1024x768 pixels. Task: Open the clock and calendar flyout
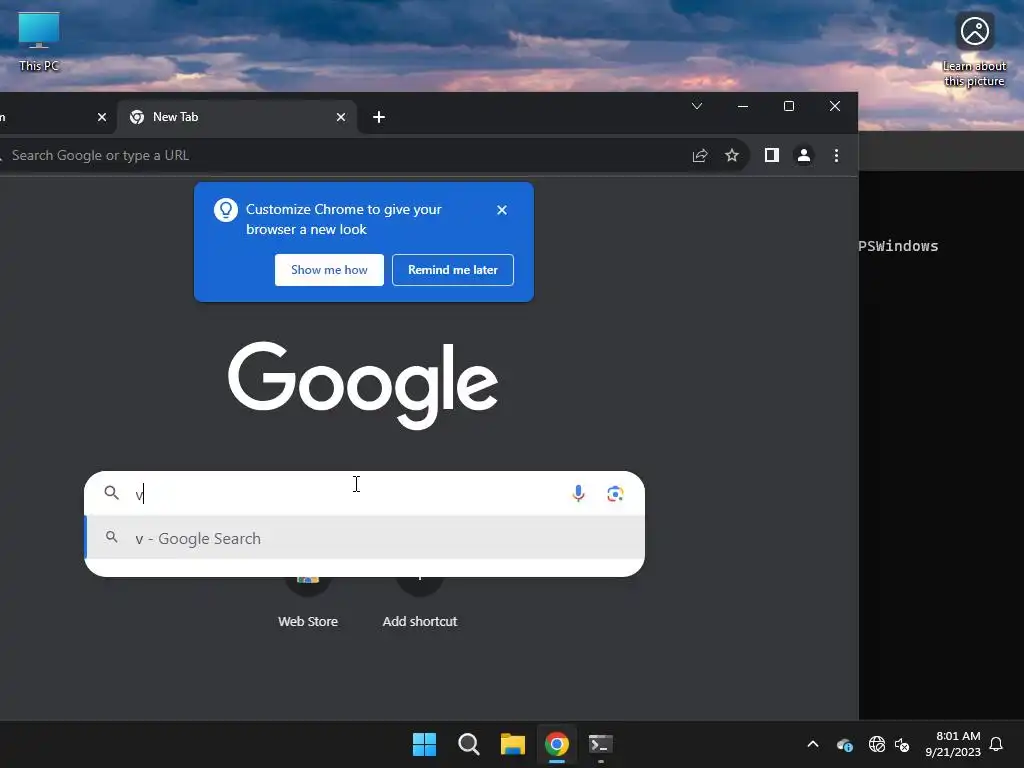(953, 744)
